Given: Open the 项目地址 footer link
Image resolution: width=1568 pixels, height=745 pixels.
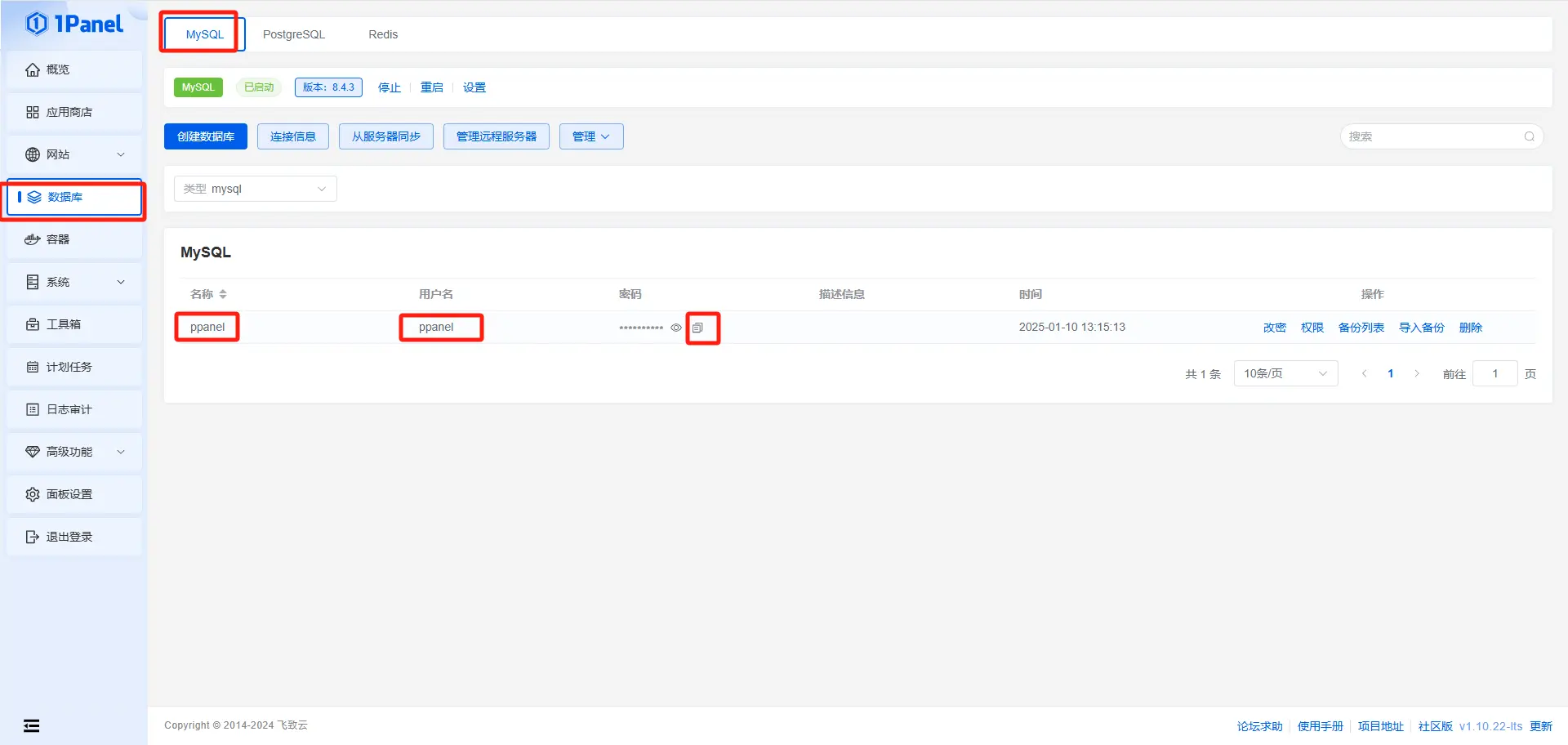Looking at the screenshot, I should (x=1380, y=726).
